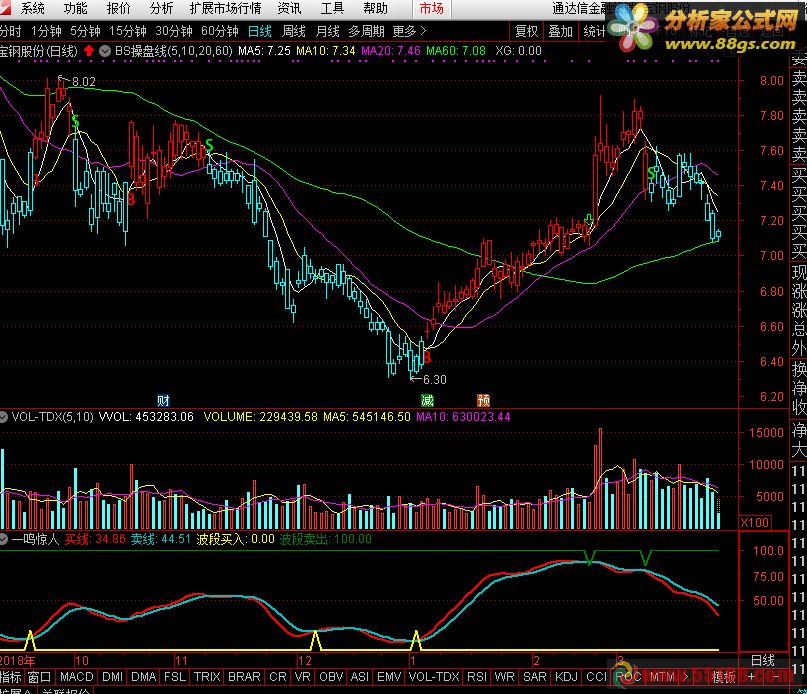Click the 预 forecast marker icon
Image resolution: width=807 pixels, height=694 pixels.
(483, 400)
